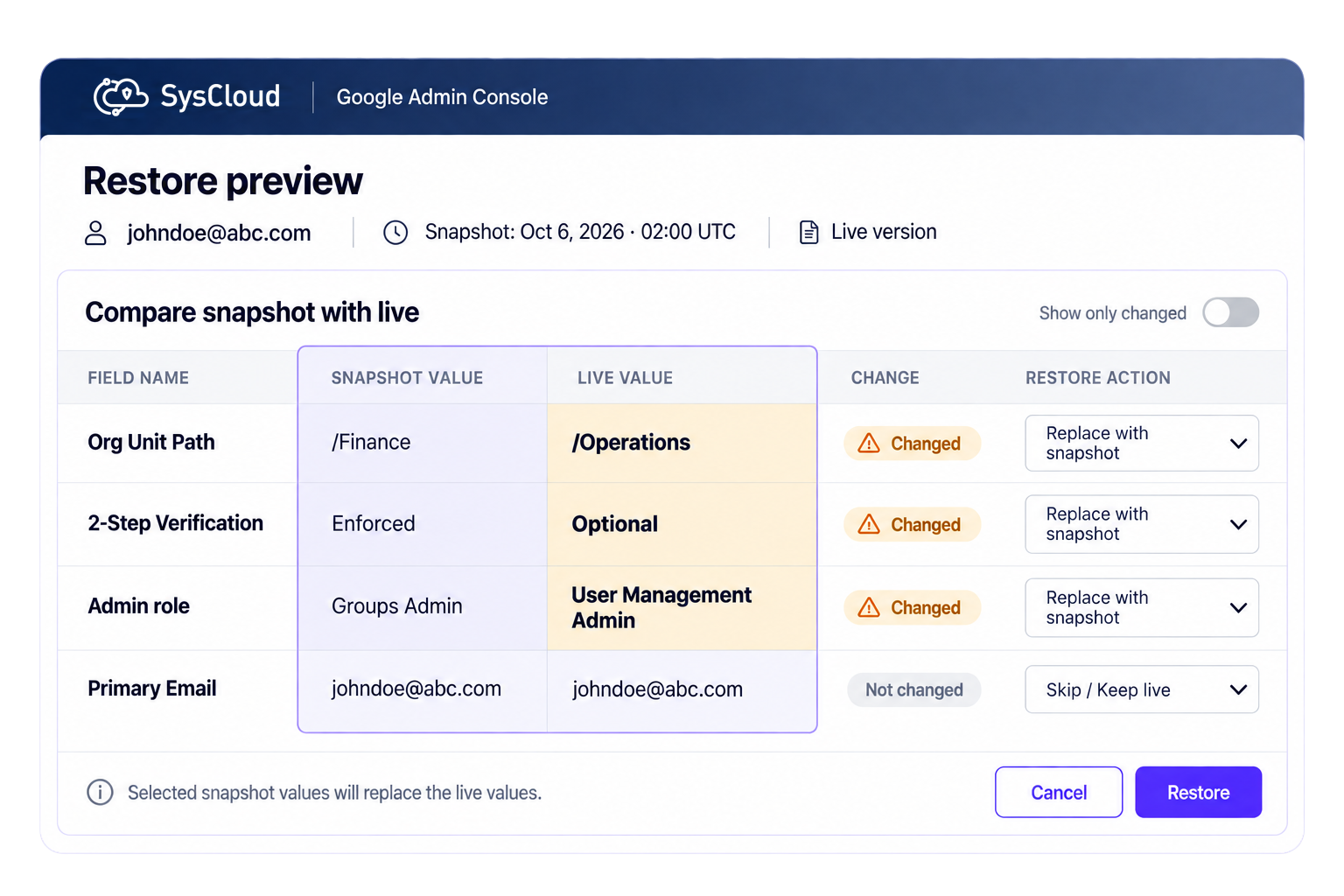Click the 2-Step Verification field name

(x=175, y=523)
